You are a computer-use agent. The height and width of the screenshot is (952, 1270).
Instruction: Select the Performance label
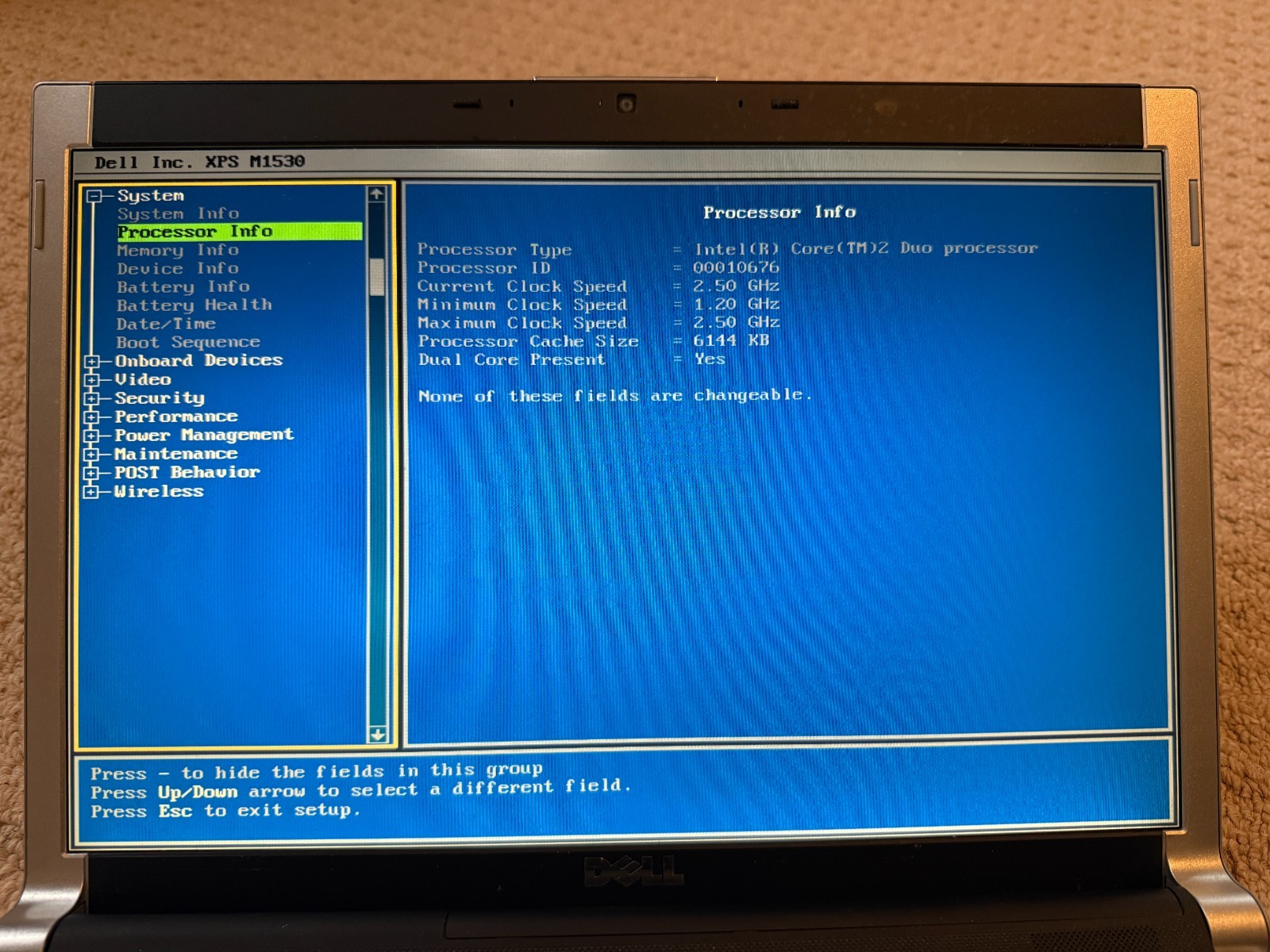176,416
